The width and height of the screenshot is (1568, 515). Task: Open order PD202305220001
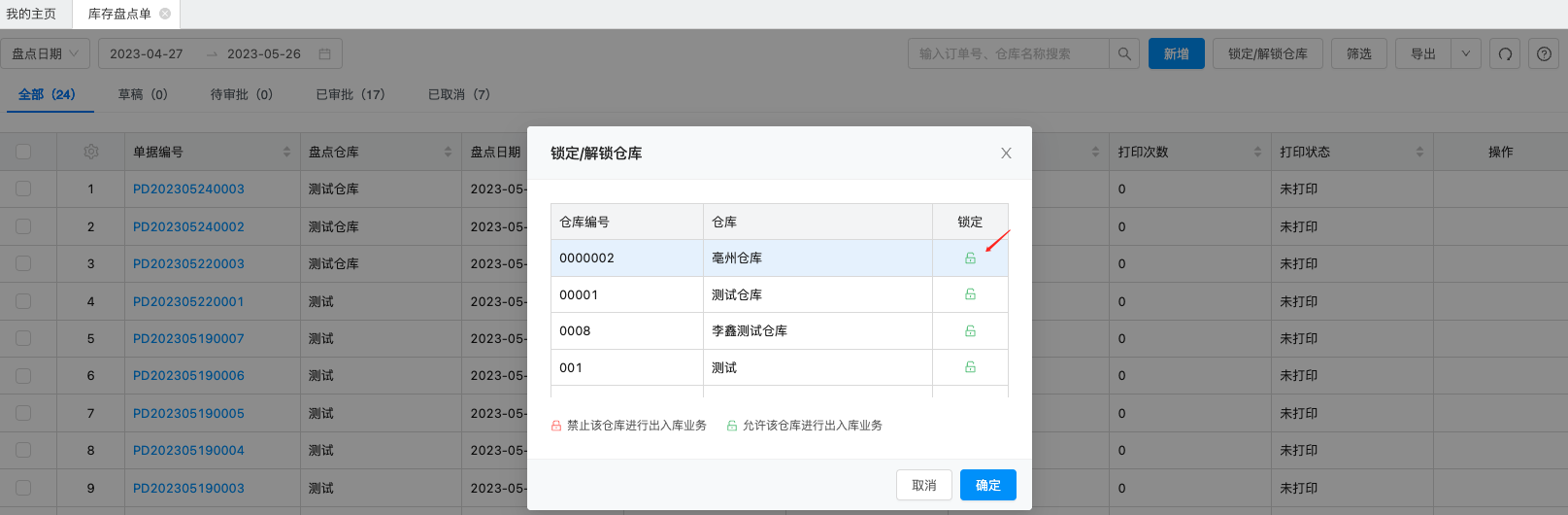(188, 301)
